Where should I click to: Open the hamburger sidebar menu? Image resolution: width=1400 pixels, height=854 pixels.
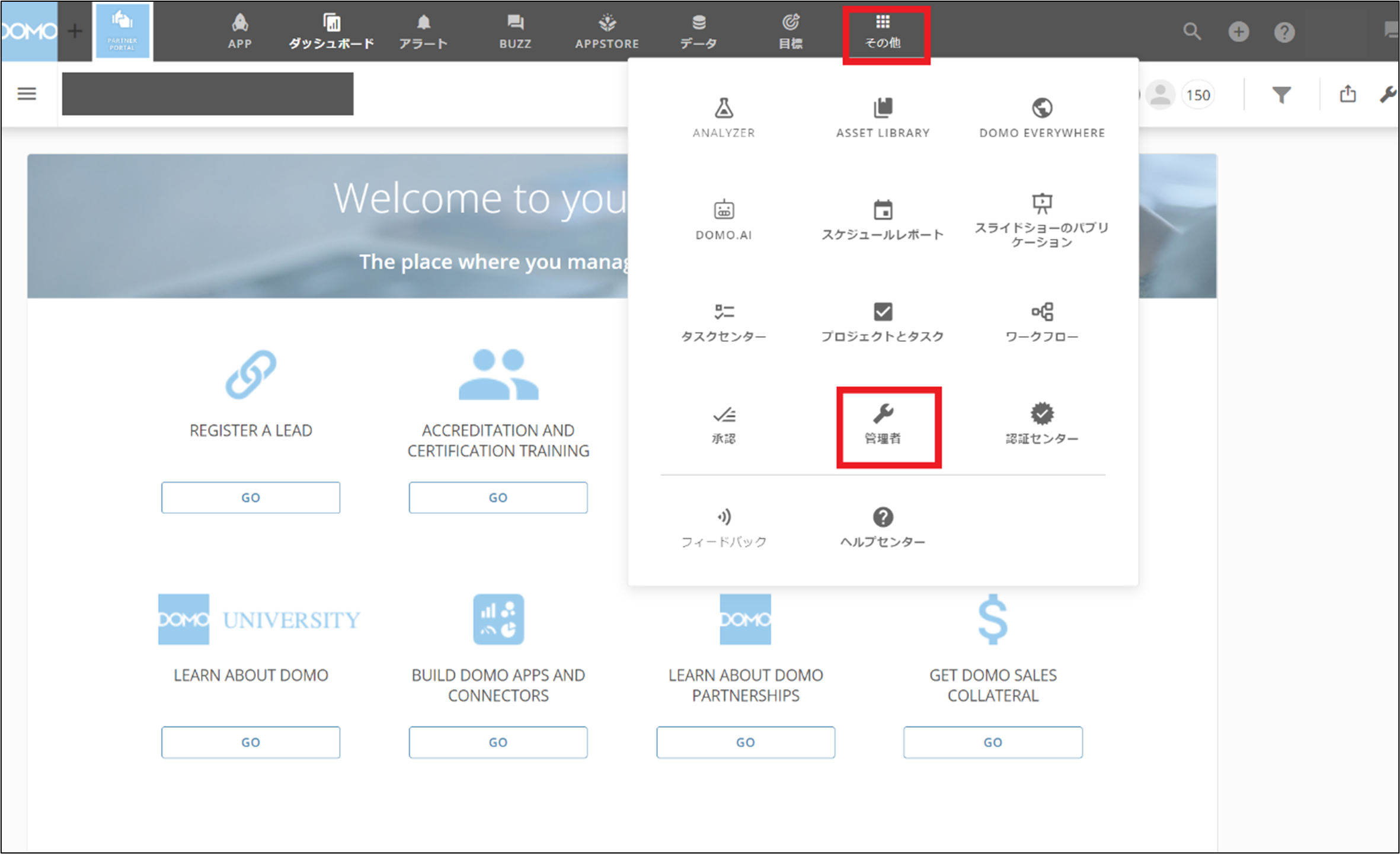point(27,94)
